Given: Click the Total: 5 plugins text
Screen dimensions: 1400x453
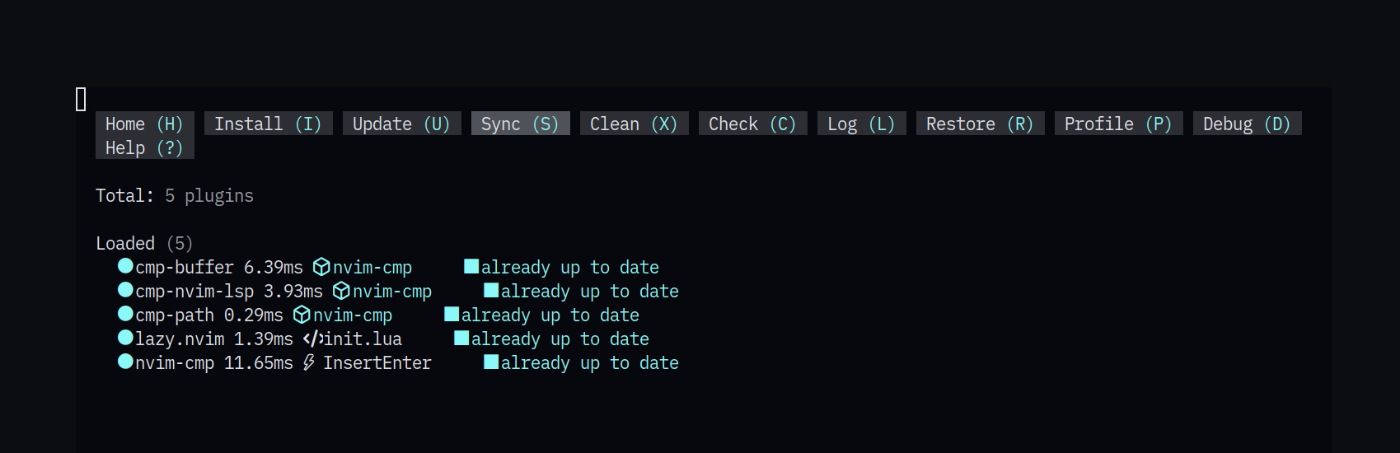Looking at the screenshot, I should point(174,196).
